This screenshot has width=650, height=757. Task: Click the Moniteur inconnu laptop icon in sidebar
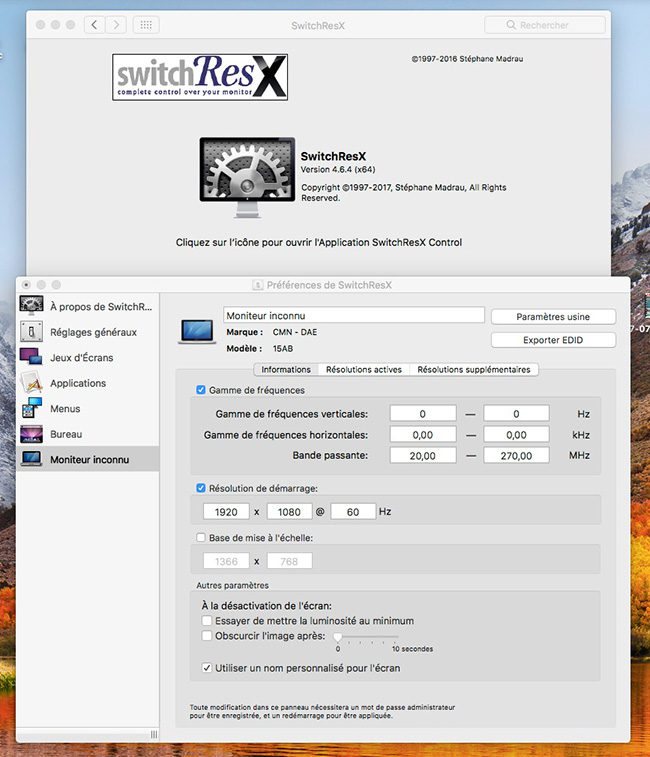pyautogui.click(x=31, y=459)
